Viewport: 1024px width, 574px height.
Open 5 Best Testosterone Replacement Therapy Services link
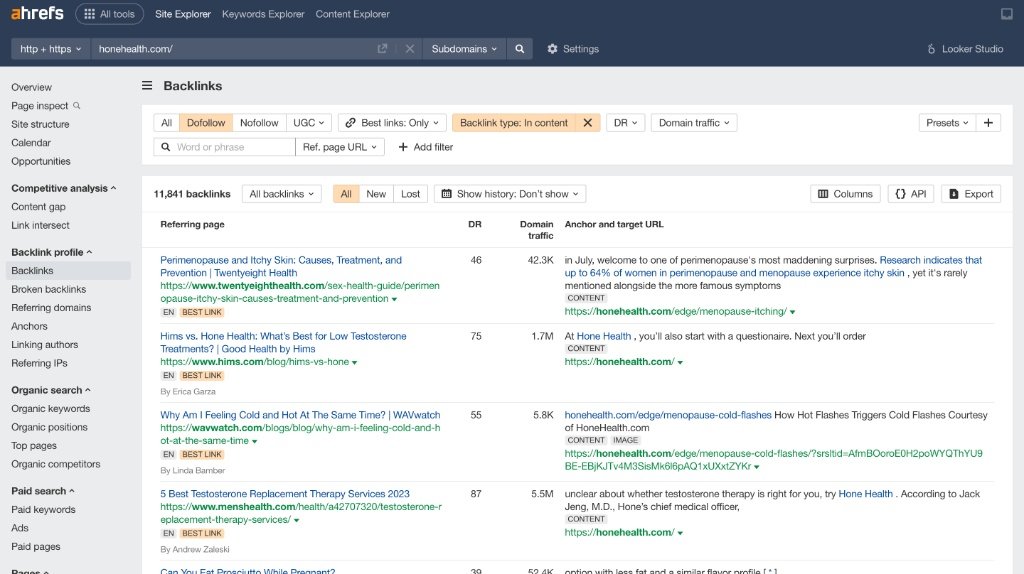pos(285,494)
